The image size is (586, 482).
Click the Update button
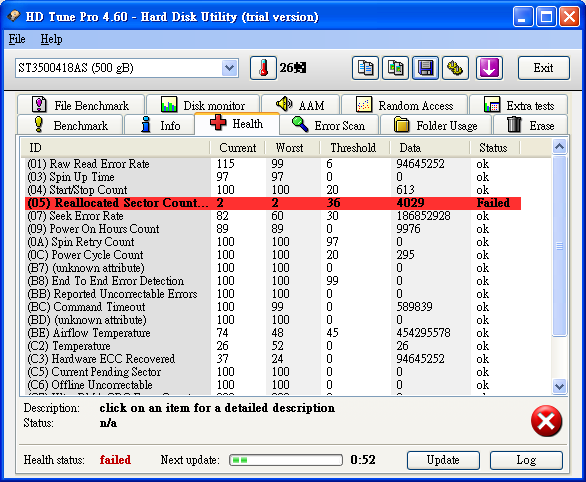pyautogui.click(x=443, y=460)
